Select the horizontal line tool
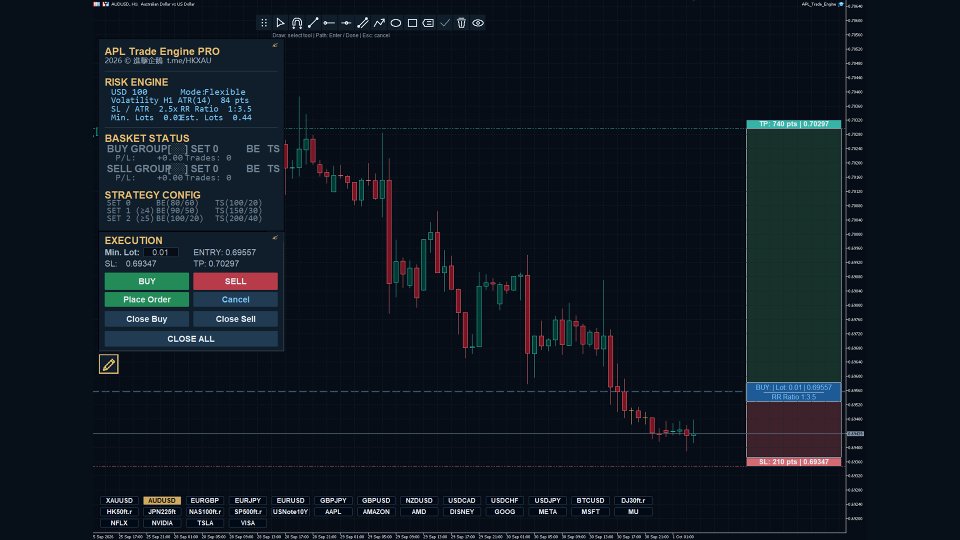Image resolution: width=960 pixels, height=540 pixels. pos(346,23)
